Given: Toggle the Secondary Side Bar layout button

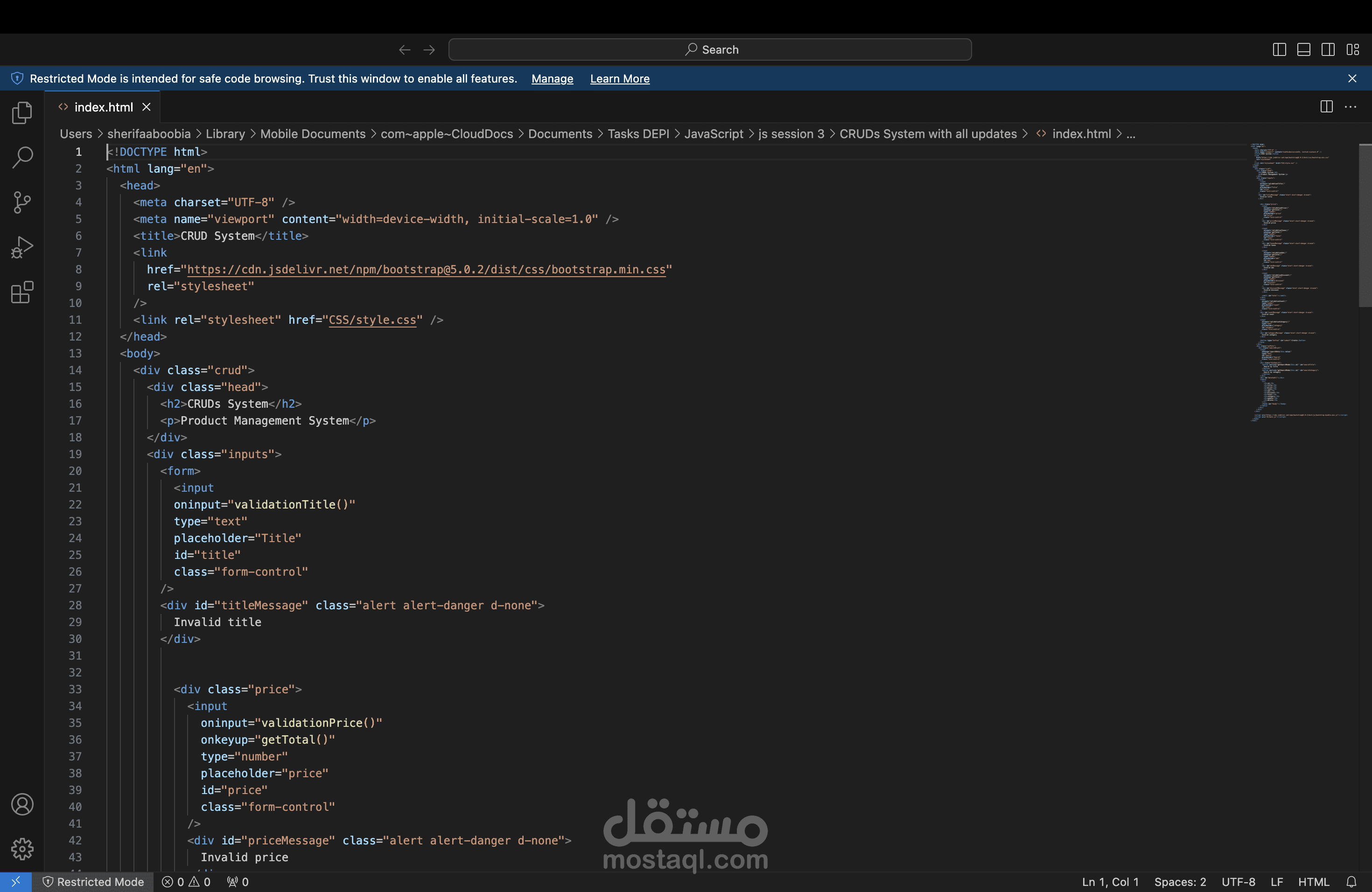Looking at the screenshot, I should tap(1328, 49).
